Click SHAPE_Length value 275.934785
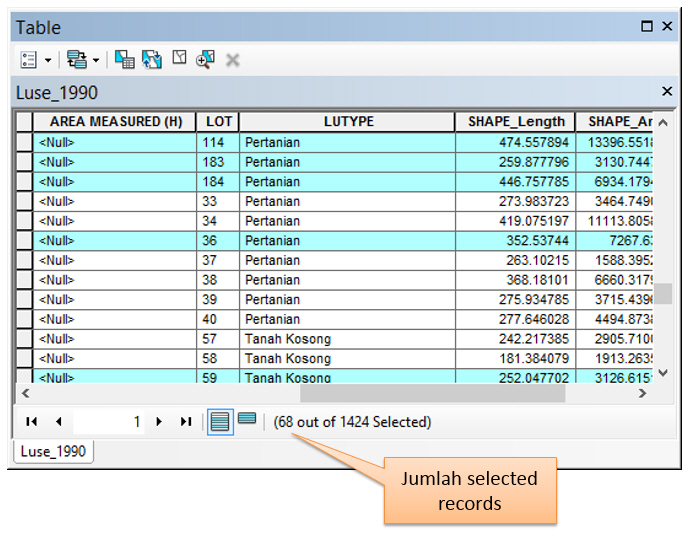The width and height of the screenshot is (699, 539). coord(534,299)
